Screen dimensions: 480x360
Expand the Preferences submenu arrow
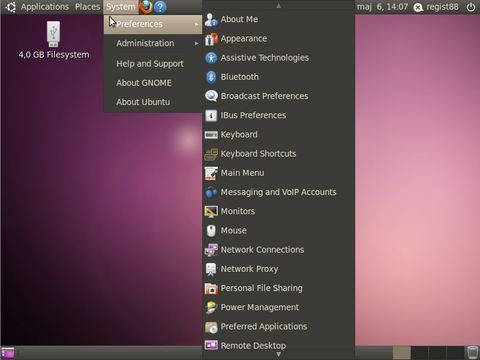pyautogui.click(x=196, y=24)
